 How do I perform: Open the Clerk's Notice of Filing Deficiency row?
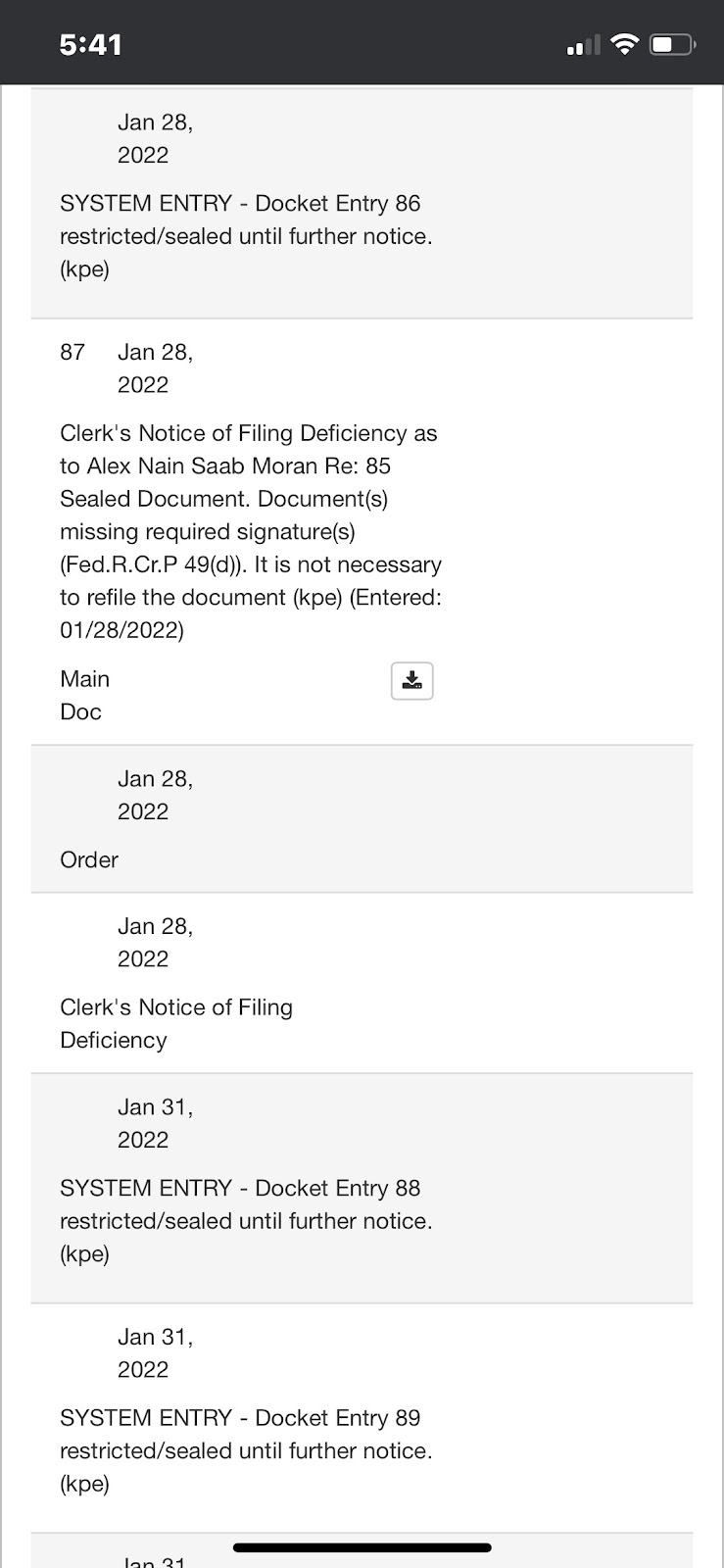(x=362, y=983)
